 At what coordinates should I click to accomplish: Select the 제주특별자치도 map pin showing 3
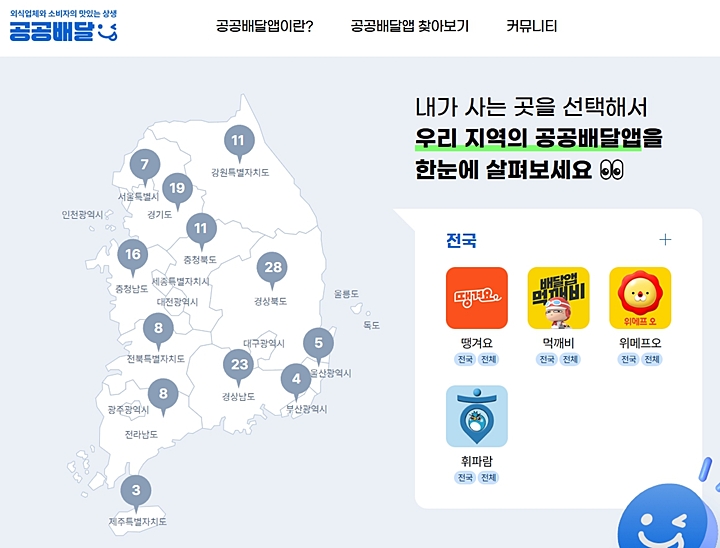tap(136, 493)
